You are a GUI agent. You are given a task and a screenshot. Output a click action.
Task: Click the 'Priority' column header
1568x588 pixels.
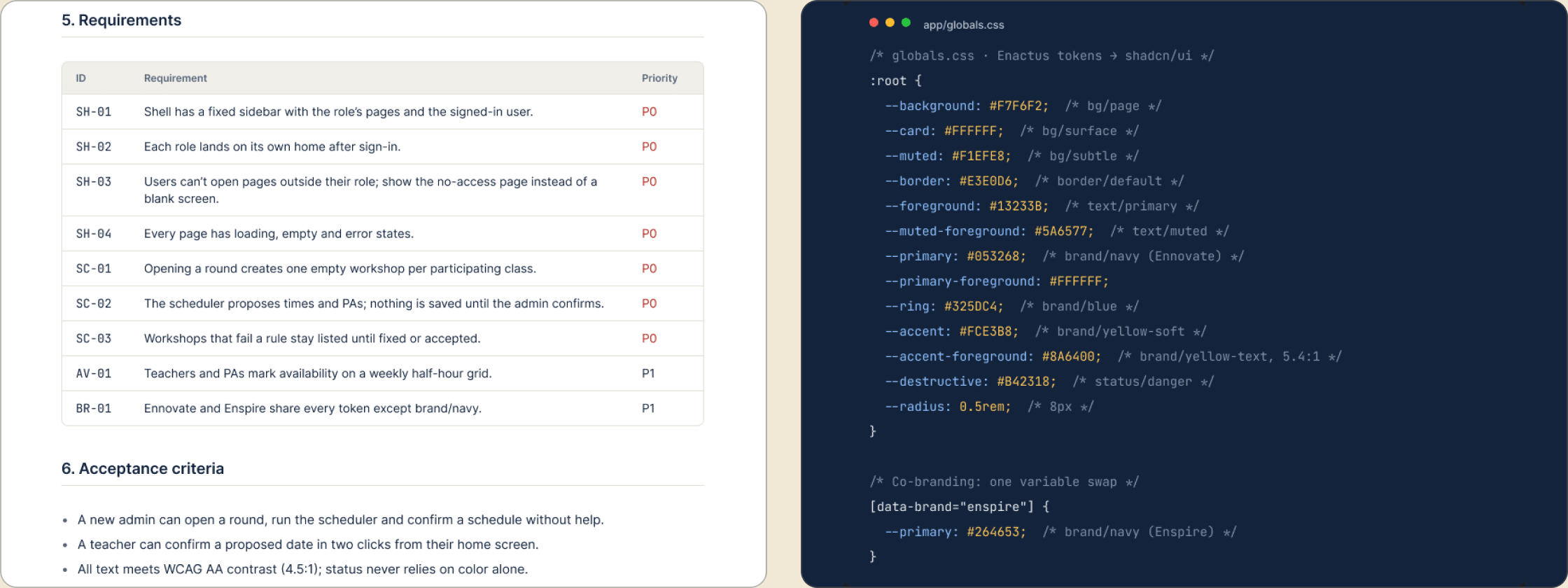coord(659,78)
